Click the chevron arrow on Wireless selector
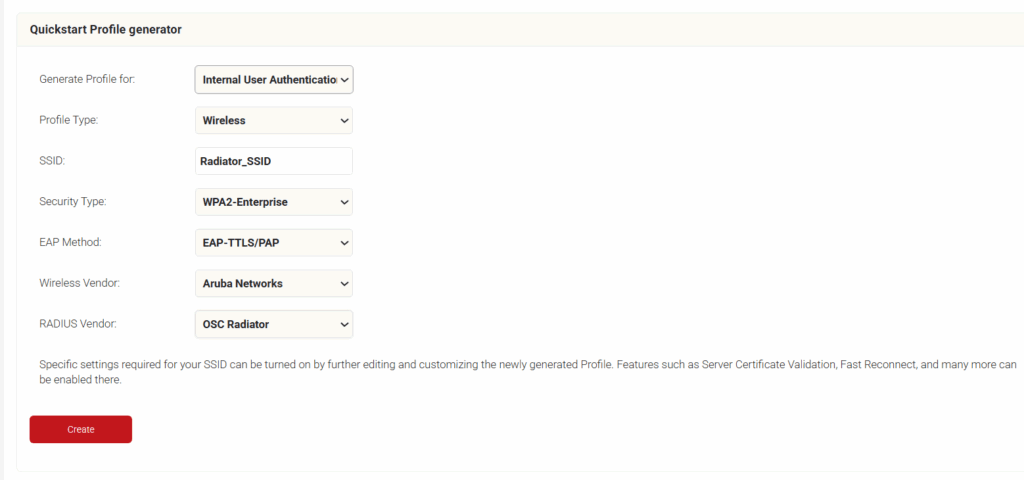1024x480 pixels. point(344,121)
